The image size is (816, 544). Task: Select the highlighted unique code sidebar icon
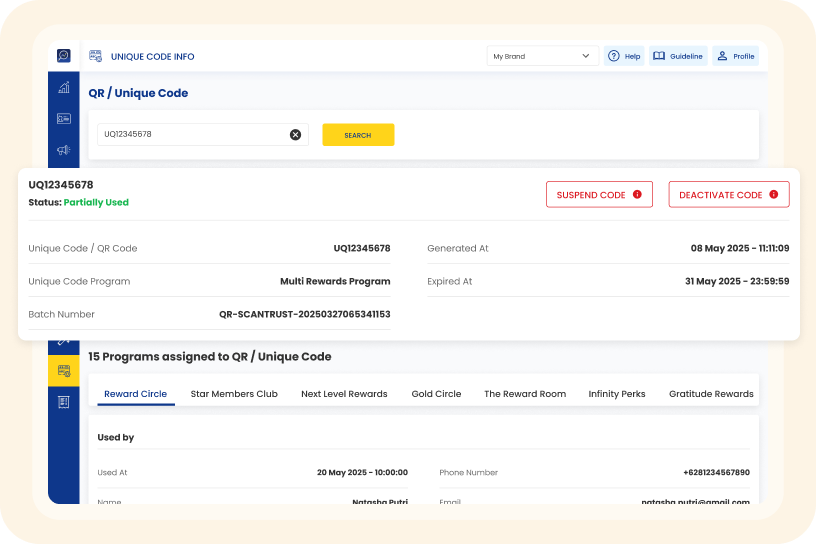tap(63, 371)
